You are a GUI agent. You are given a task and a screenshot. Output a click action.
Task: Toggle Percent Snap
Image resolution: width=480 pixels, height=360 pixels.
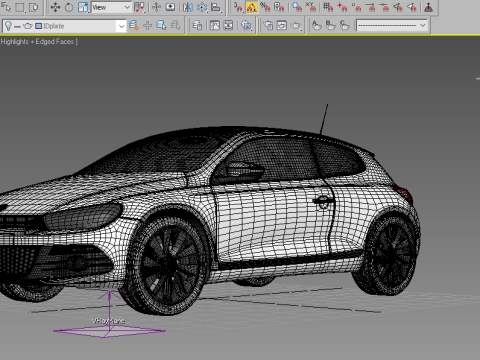coord(265,7)
